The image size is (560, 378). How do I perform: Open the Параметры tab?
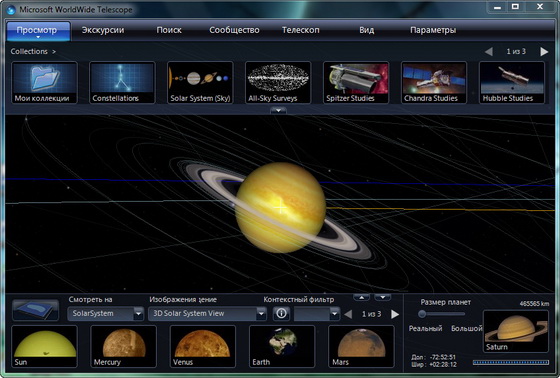[433, 30]
